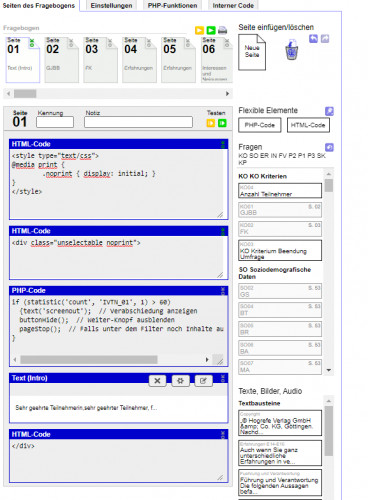
Task: Remove Text (Intro) element with X button
Action: tap(157, 381)
